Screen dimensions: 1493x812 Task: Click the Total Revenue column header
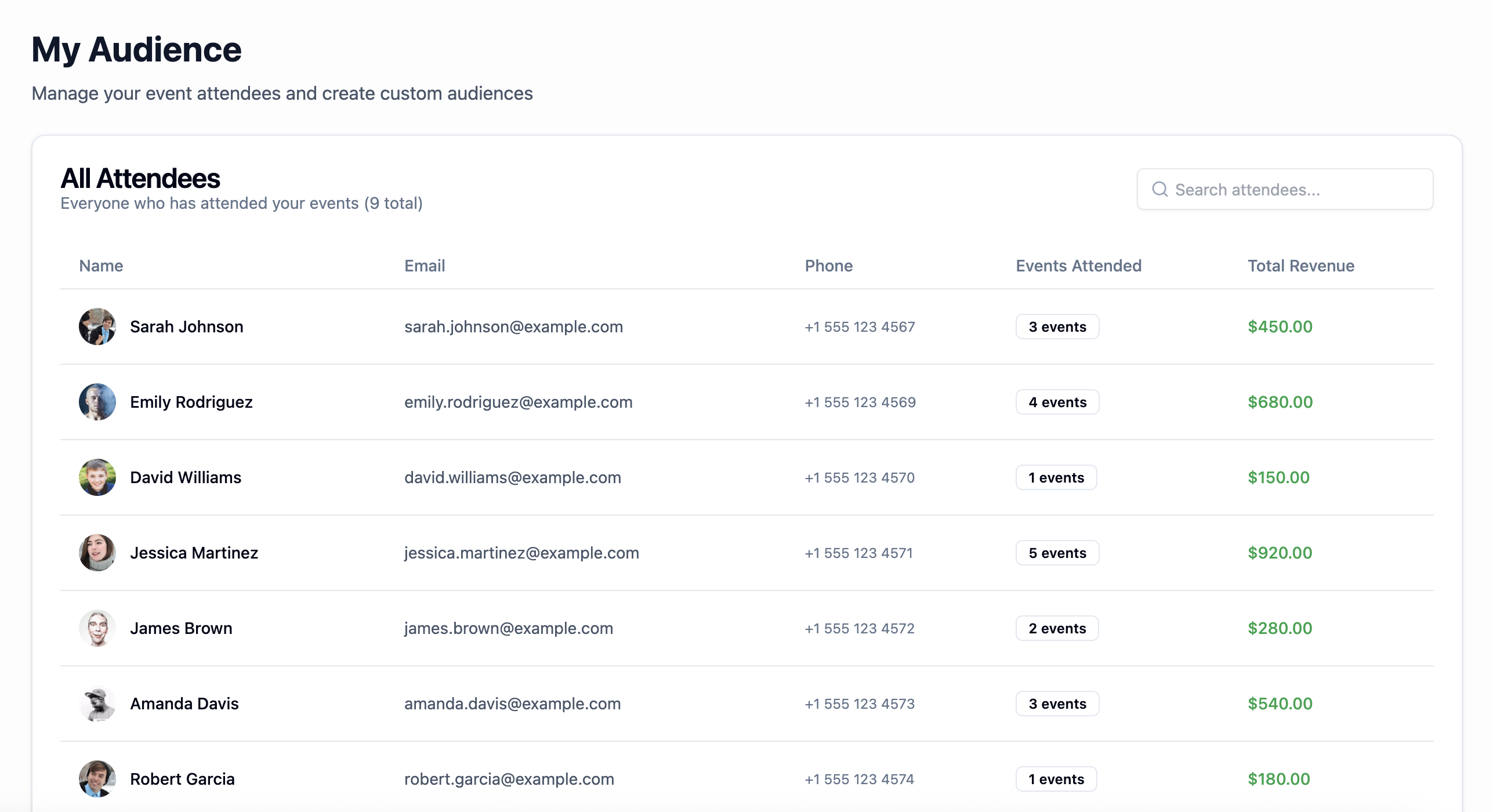pos(1301,266)
